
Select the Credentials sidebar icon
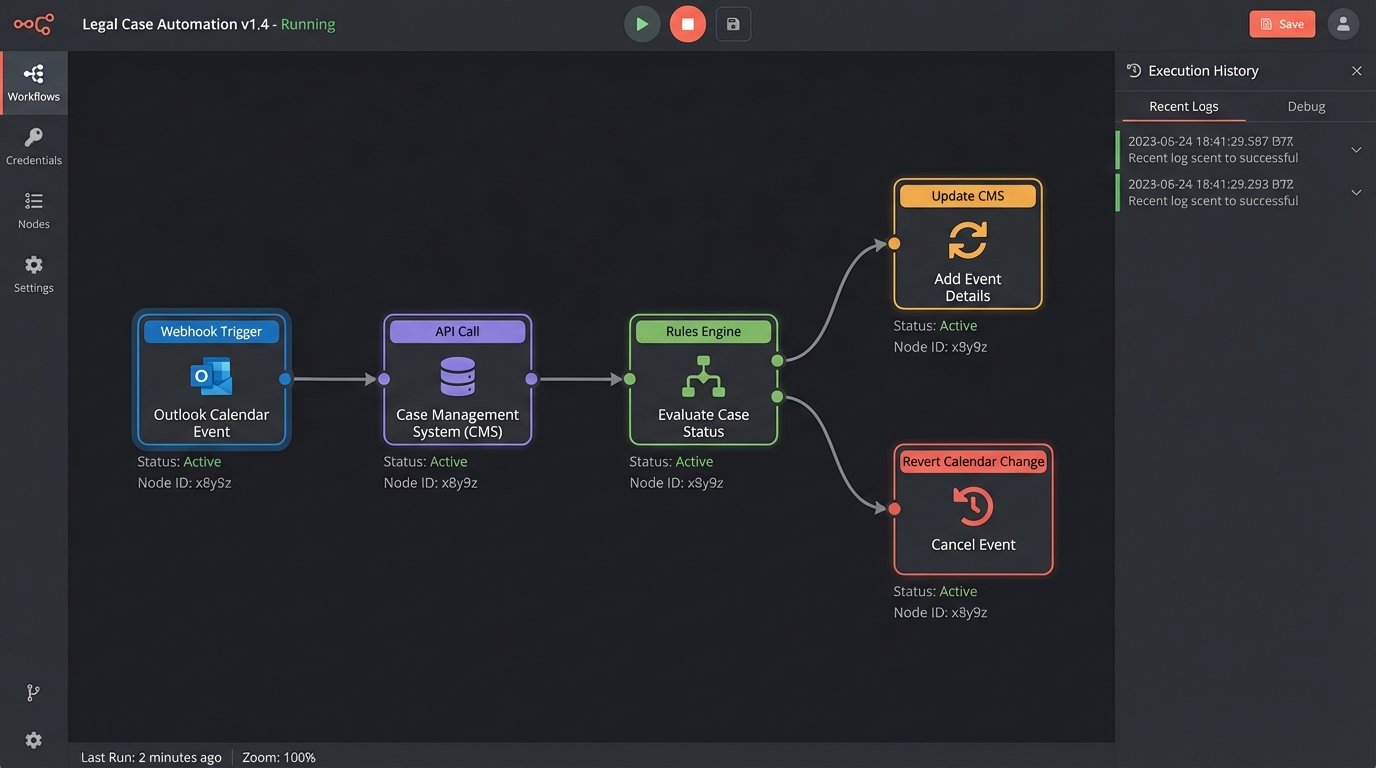coord(33,145)
